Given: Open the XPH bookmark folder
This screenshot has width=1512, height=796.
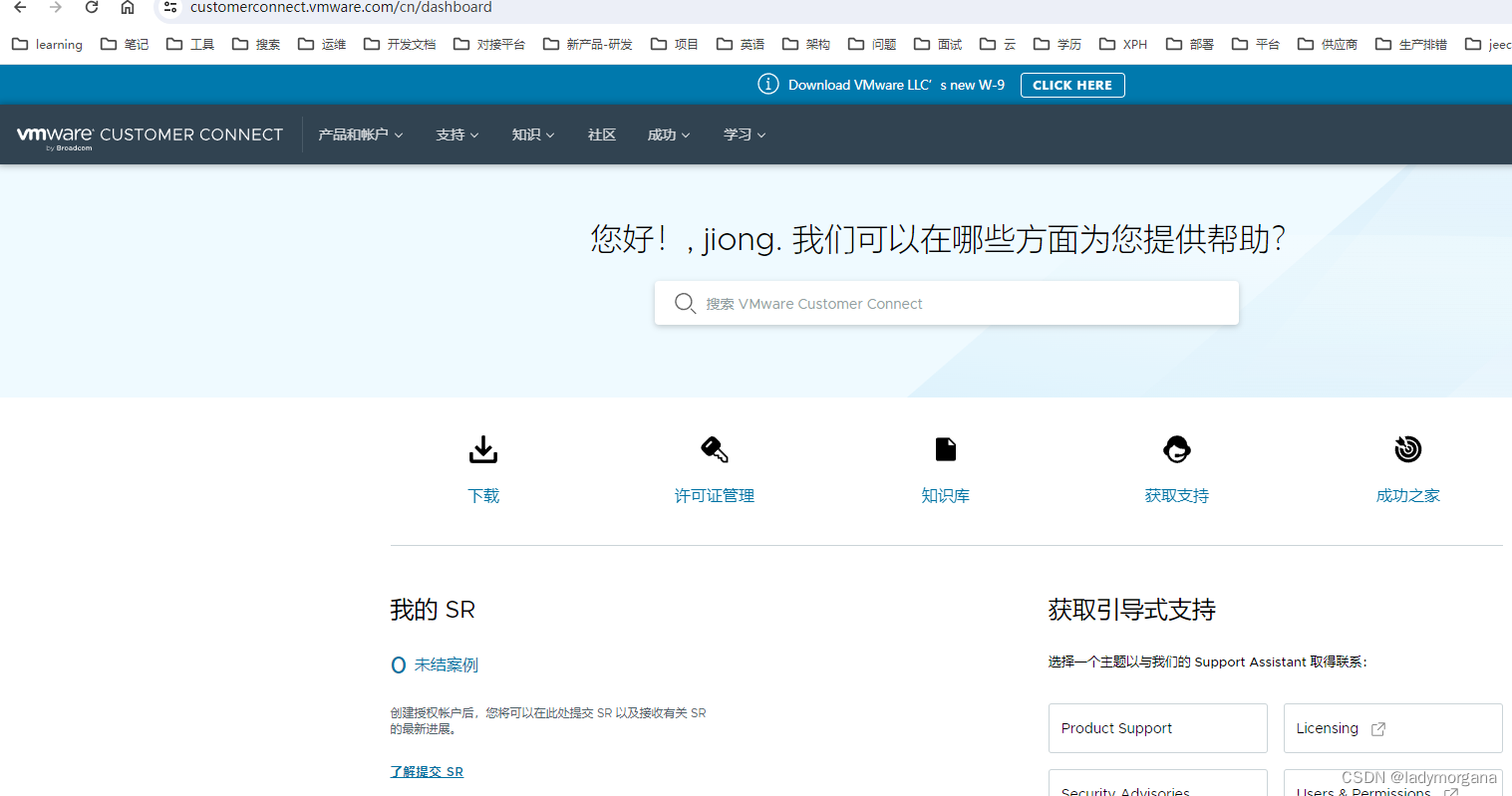Looking at the screenshot, I should [1123, 44].
